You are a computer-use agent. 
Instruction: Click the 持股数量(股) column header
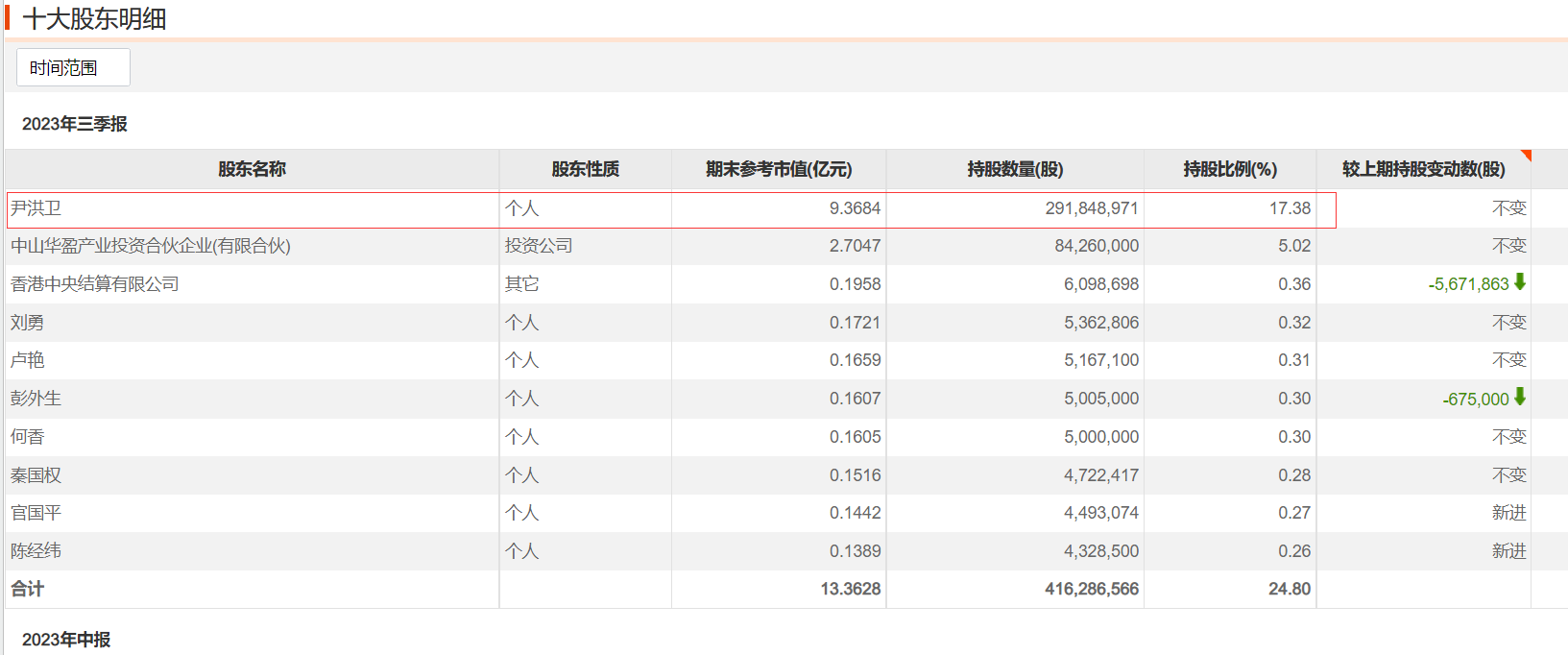(1015, 169)
